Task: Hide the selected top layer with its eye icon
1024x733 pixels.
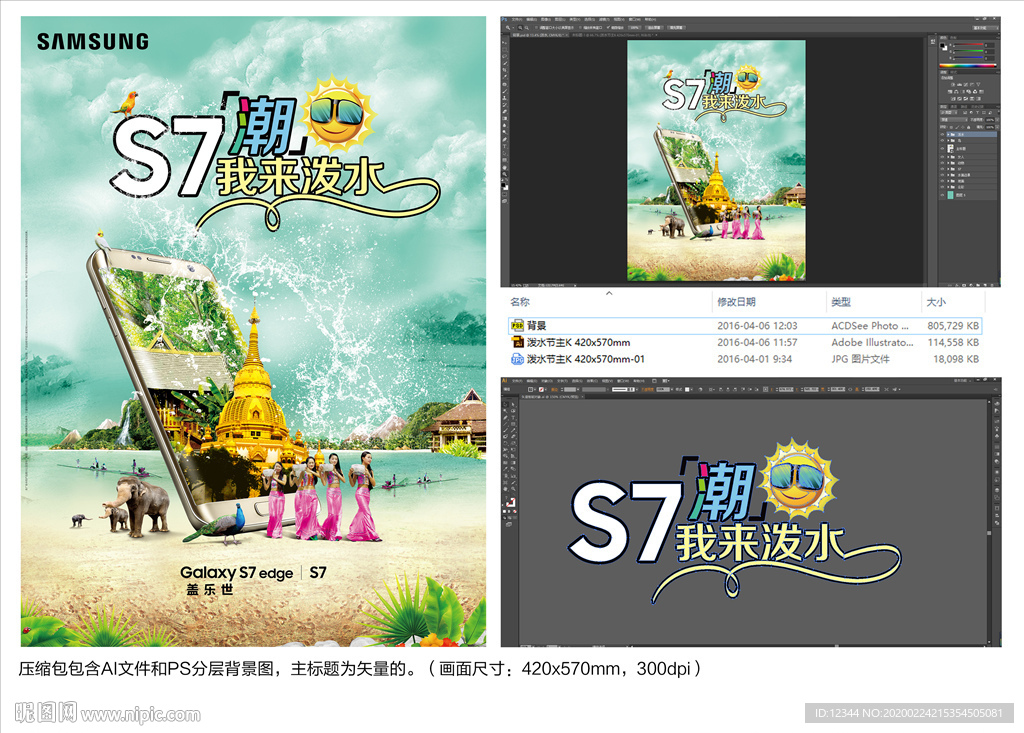Action: (942, 135)
